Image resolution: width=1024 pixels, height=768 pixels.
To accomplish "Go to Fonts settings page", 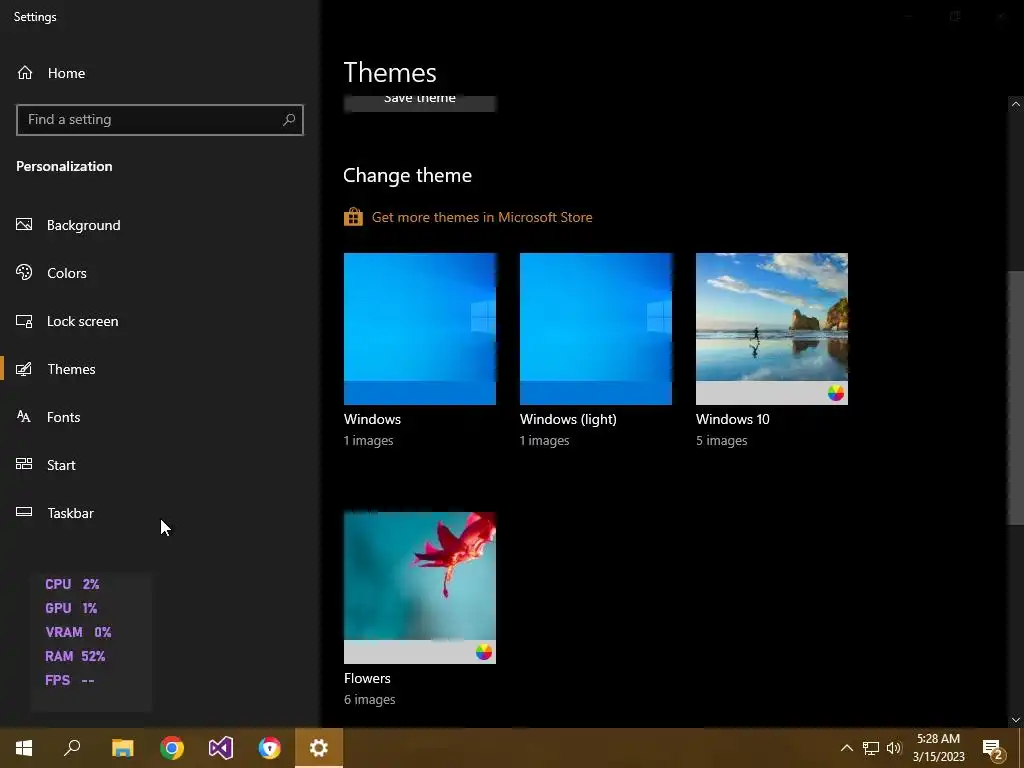I will pyautogui.click(x=159, y=417).
